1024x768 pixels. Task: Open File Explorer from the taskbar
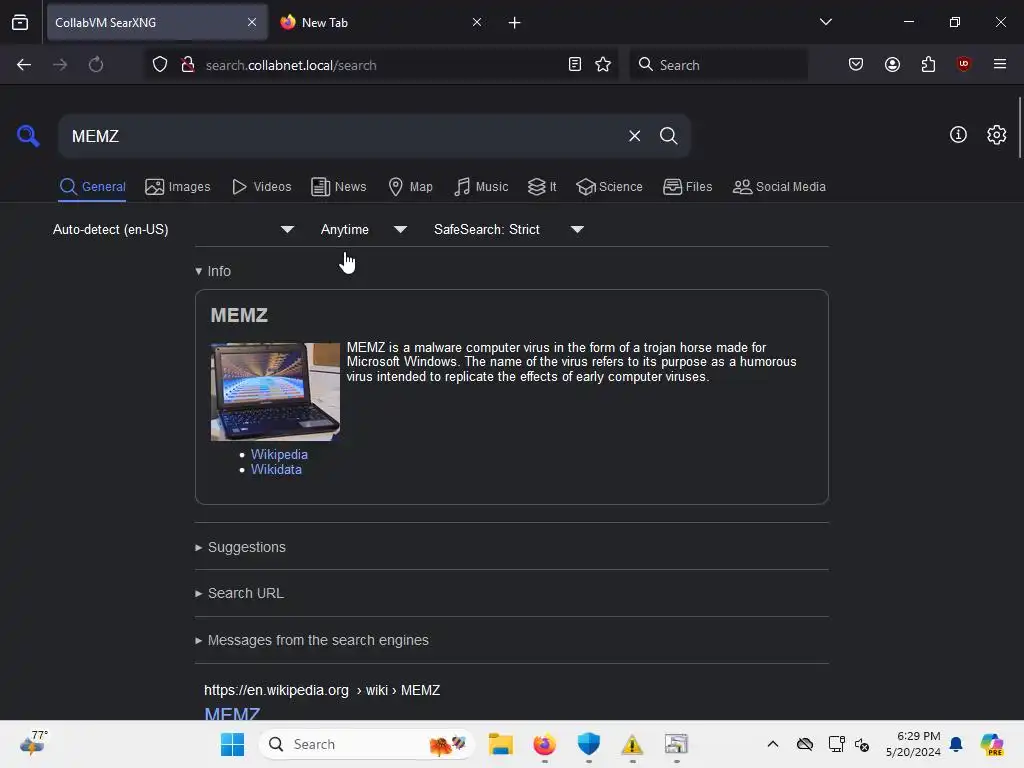point(501,744)
